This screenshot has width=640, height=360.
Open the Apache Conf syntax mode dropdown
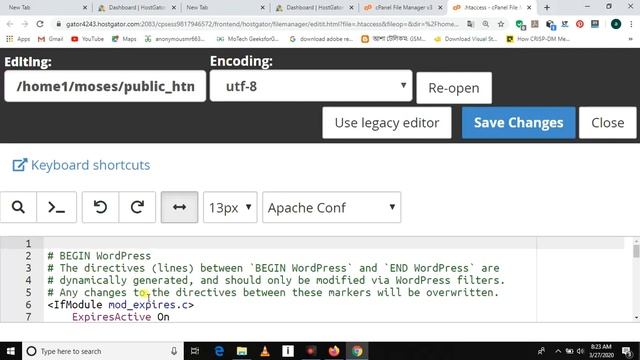331,207
